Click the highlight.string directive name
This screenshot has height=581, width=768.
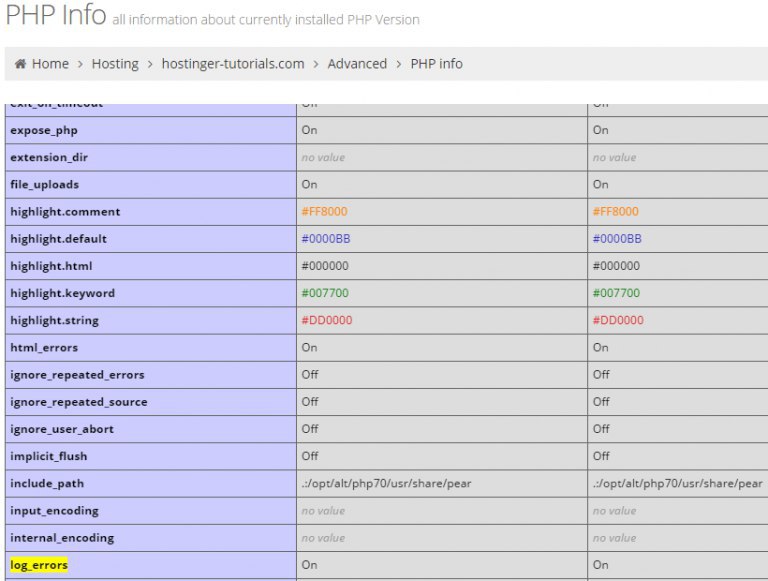click(54, 320)
